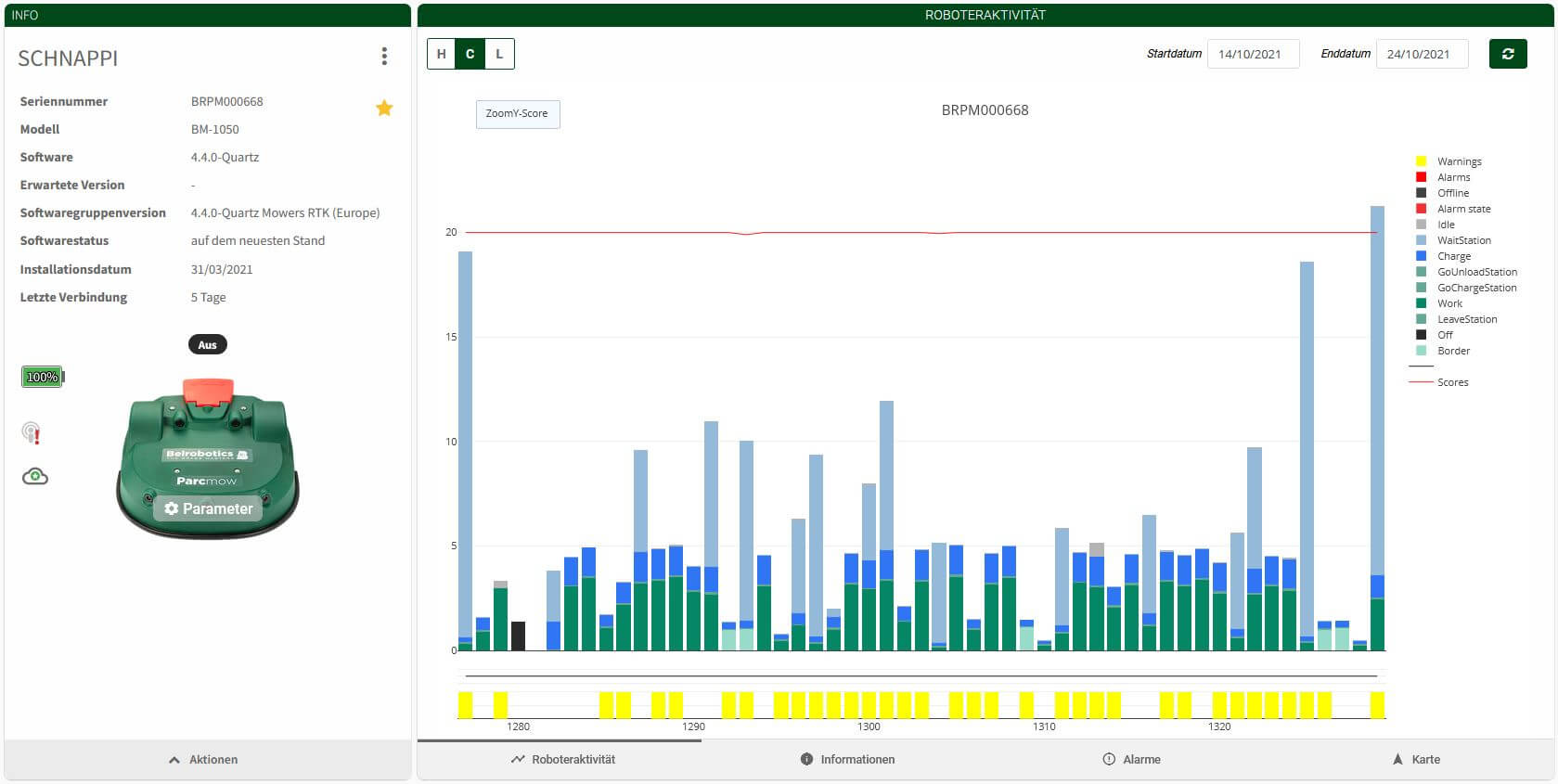1558x784 pixels.
Task: Click the serial number value BRPM000668 in info
Action: point(227,102)
